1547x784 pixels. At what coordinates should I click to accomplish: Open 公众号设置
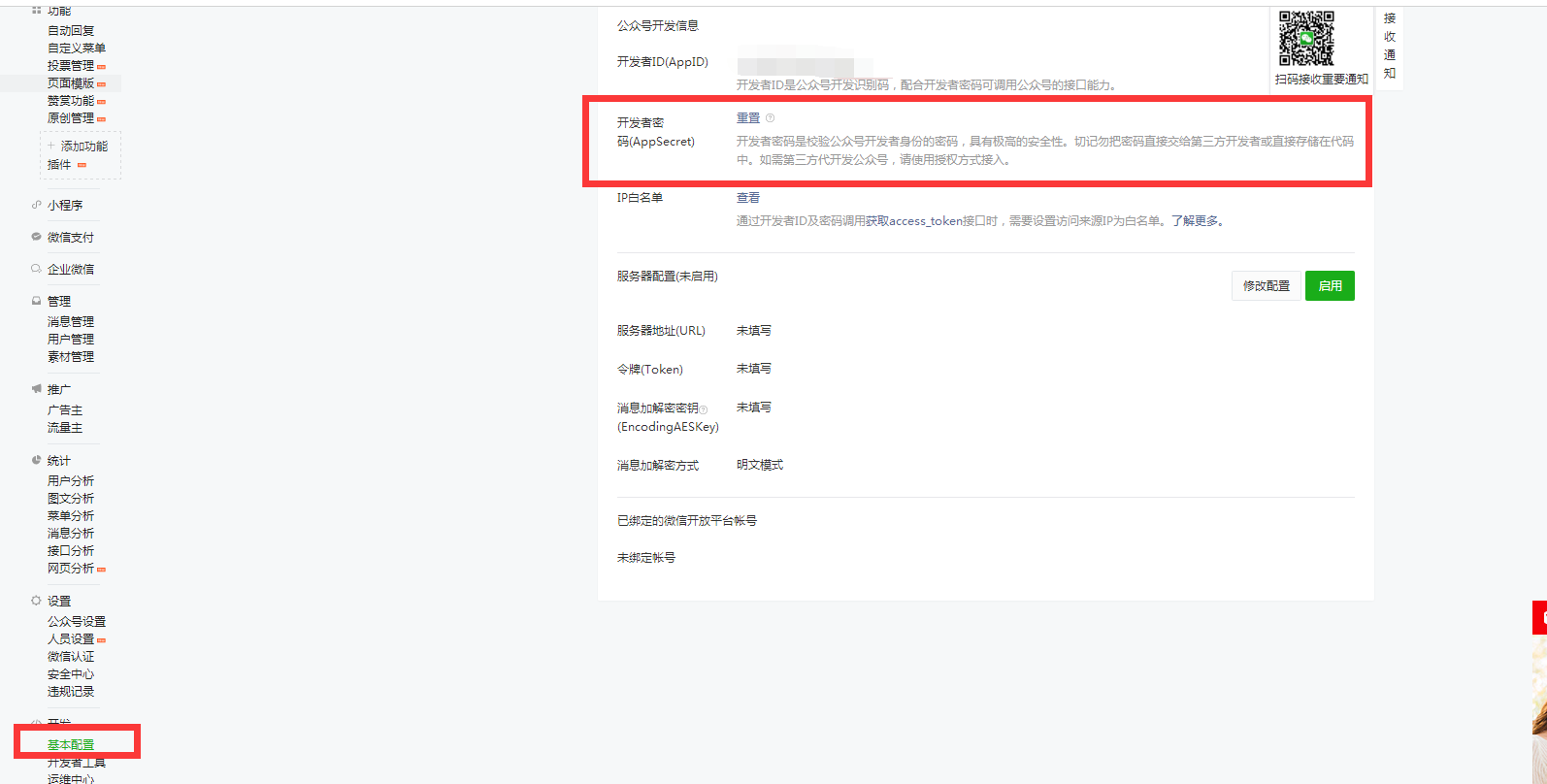point(77,622)
